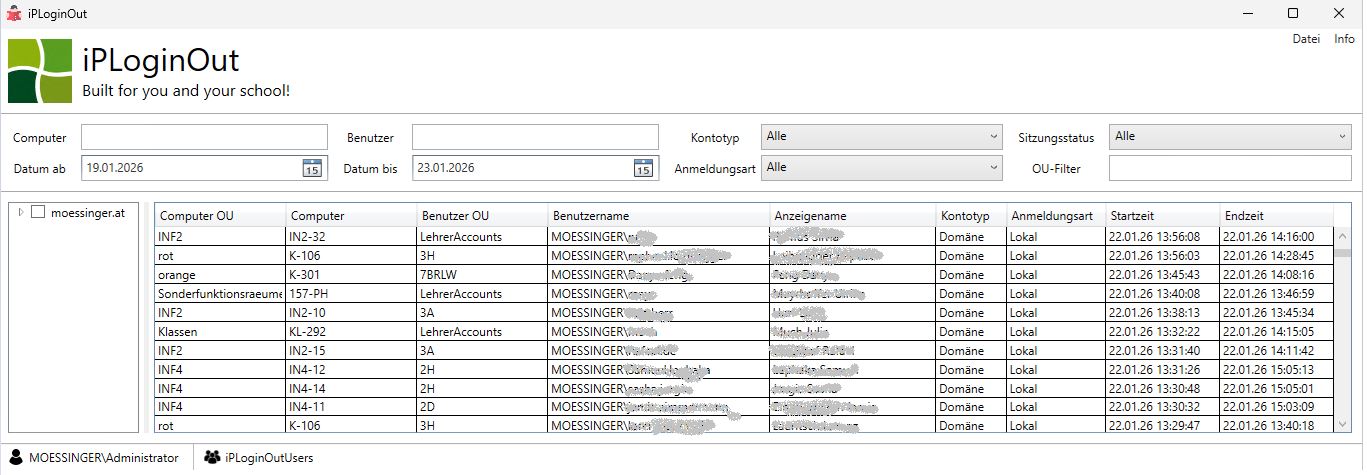The width and height of the screenshot is (1367, 475).
Task: Open the Datei menu
Action: pos(1306,40)
